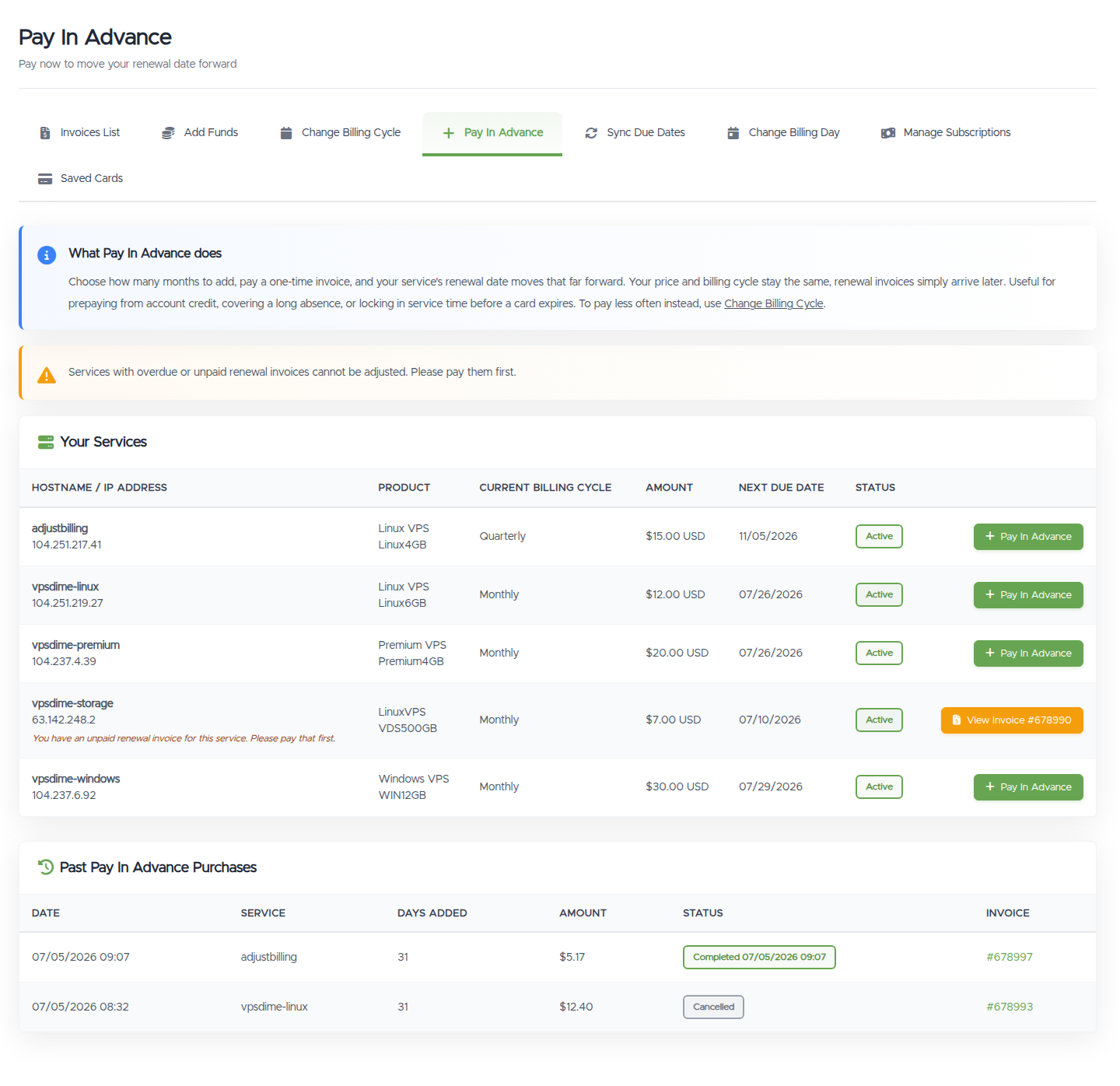This screenshot has width=1120, height=1086.
Task: Pay in advance for adjustbilling service
Action: tap(1028, 537)
